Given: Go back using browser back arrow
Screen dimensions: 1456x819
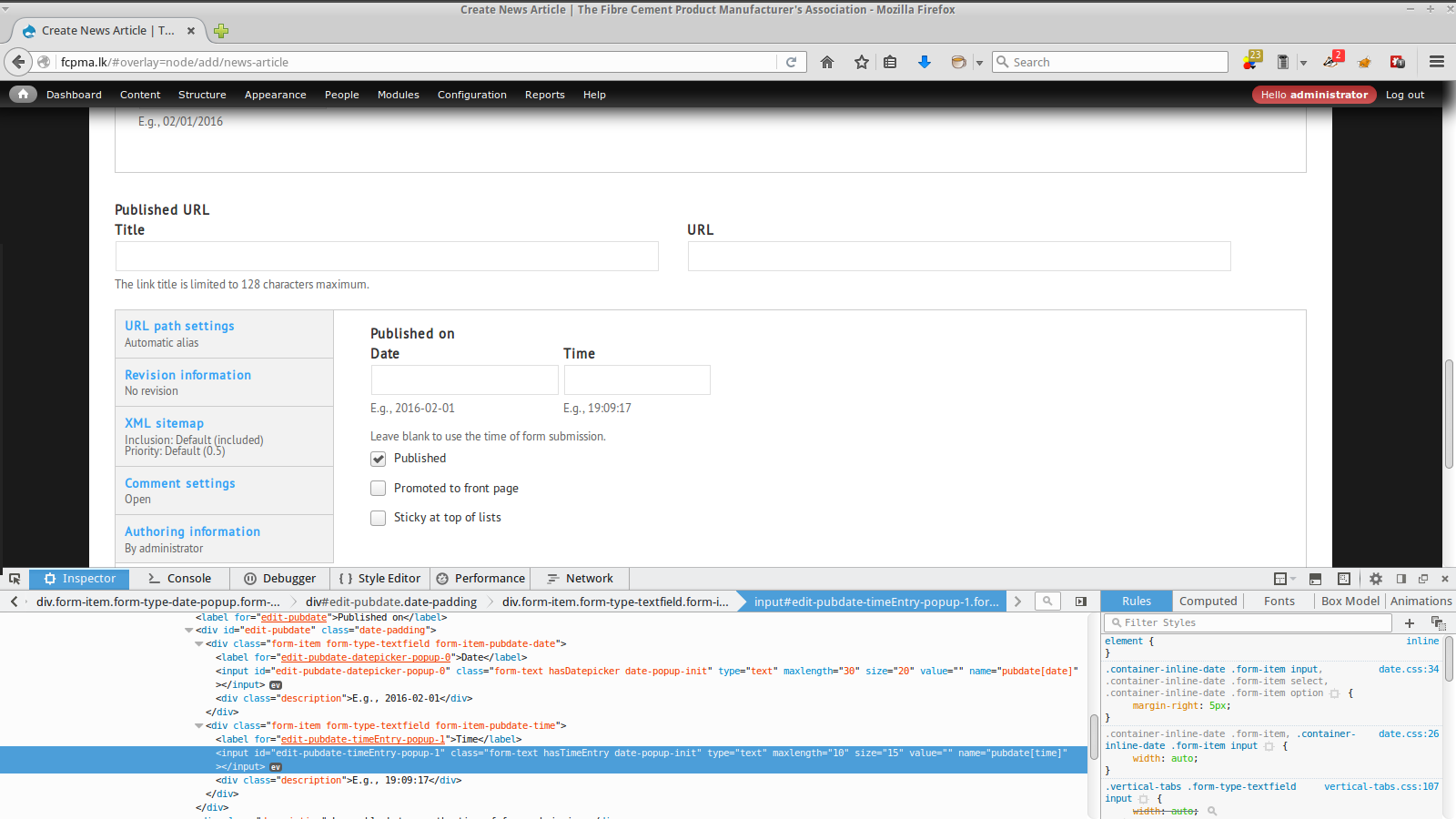Looking at the screenshot, I should 18,62.
